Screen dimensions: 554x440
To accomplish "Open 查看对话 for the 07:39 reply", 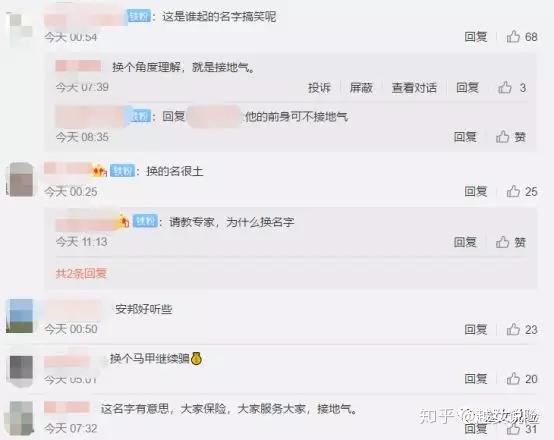I will 414,88.
